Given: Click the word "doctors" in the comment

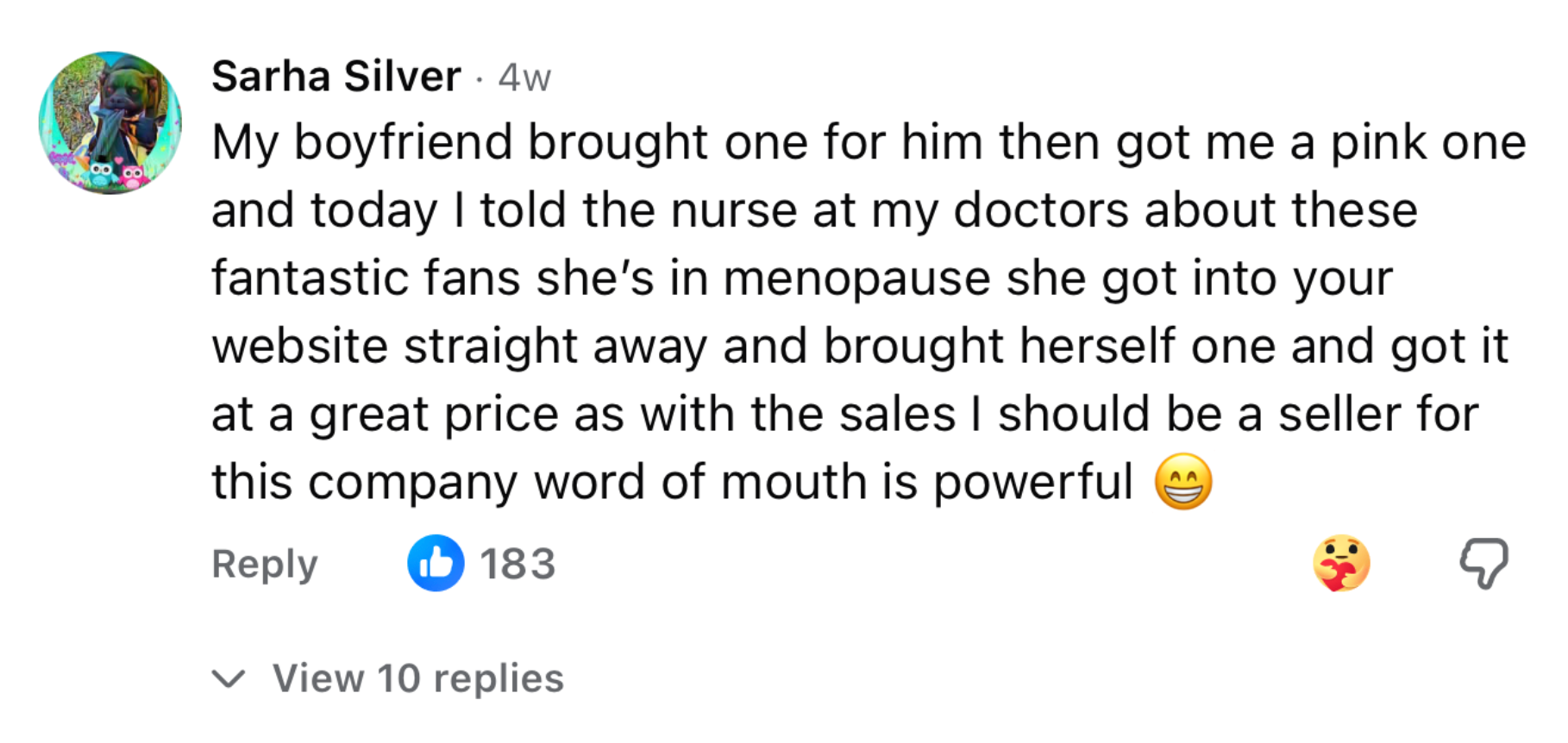Looking at the screenshot, I should click(x=1040, y=211).
